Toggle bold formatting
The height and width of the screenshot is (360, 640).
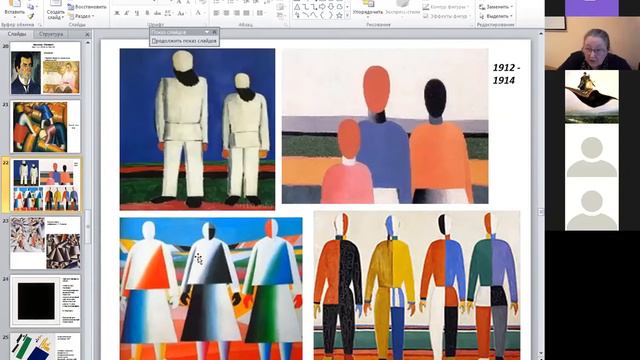[117, 13]
